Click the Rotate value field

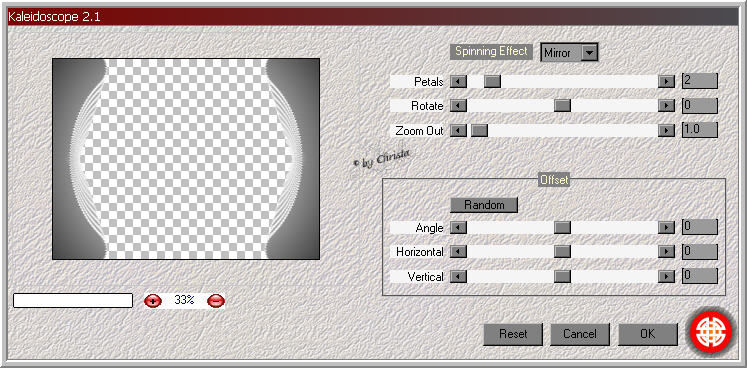click(x=700, y=105)
